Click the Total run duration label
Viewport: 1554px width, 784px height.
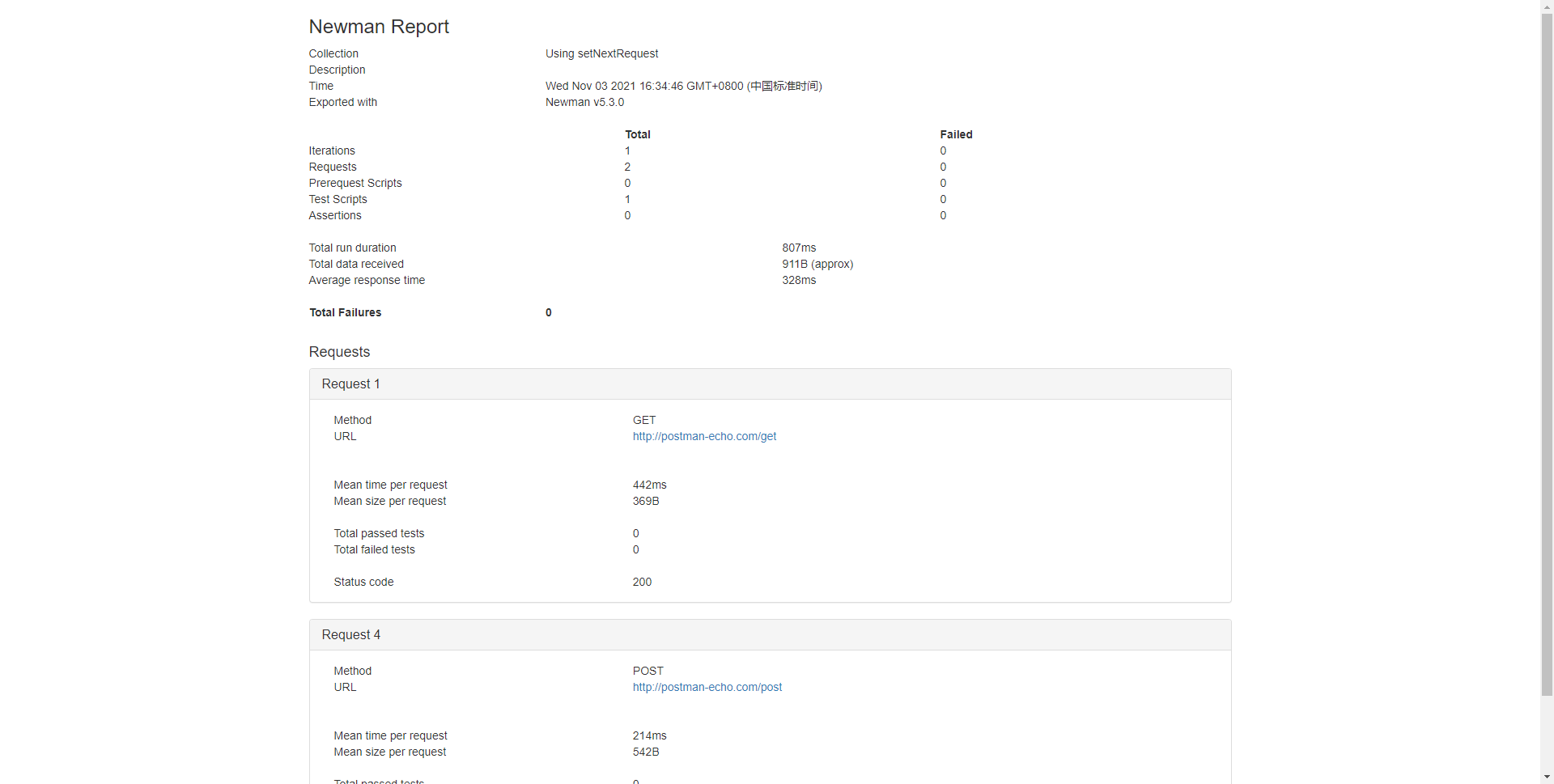pyautogui.click(x=352, y=248)
